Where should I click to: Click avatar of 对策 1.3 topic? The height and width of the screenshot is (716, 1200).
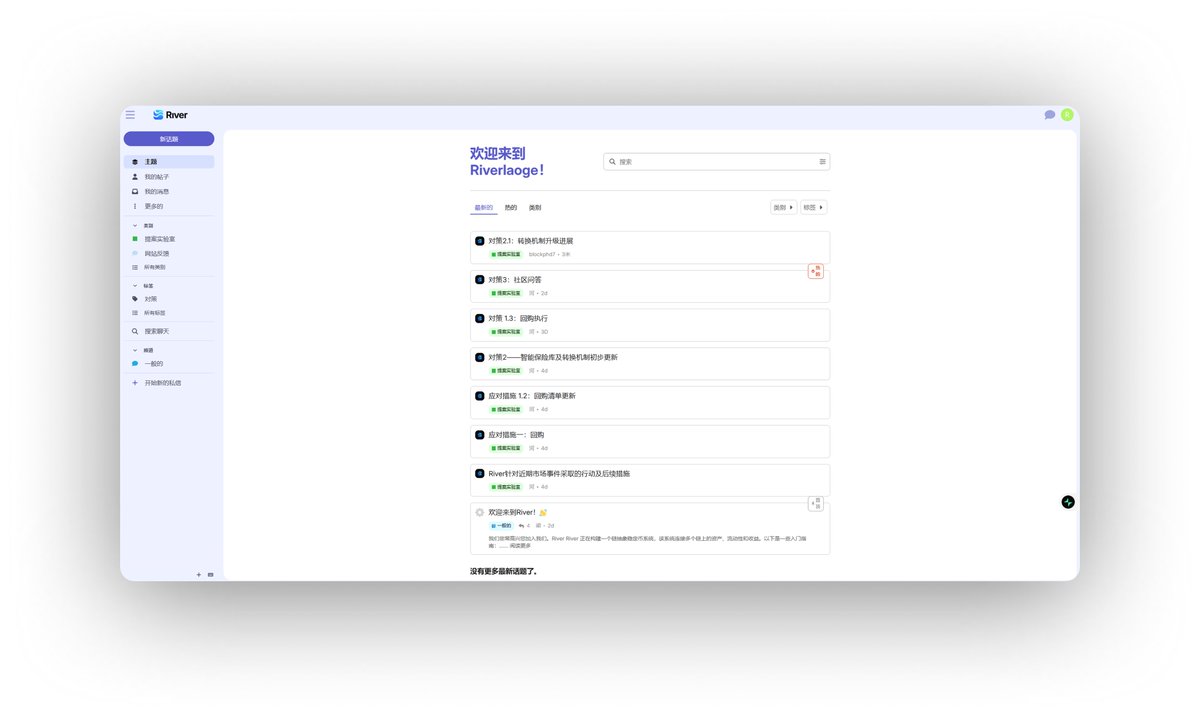coord(480,319)
